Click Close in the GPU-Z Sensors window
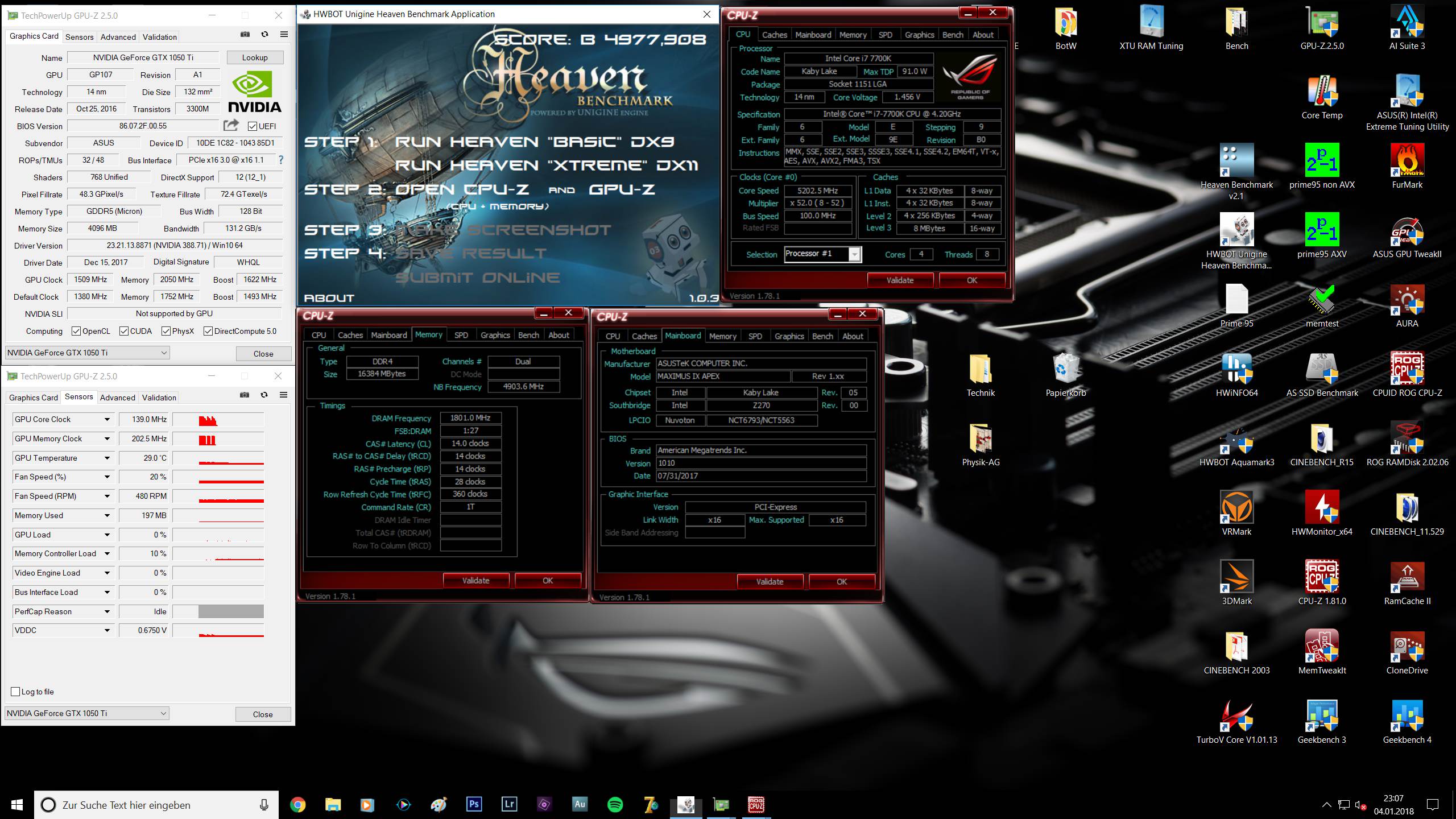 (263, 714)
